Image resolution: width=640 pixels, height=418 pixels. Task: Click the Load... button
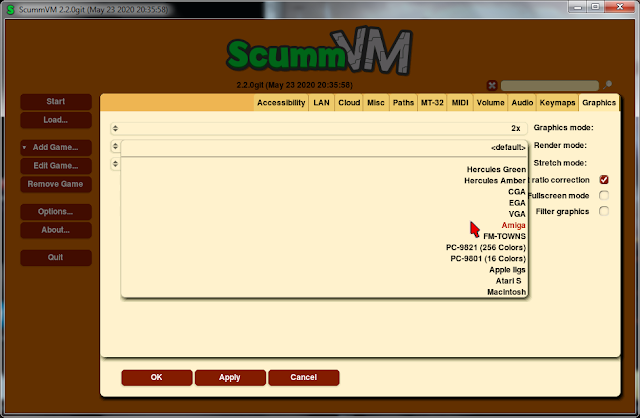pyautogui.click(x=56, y=120)
